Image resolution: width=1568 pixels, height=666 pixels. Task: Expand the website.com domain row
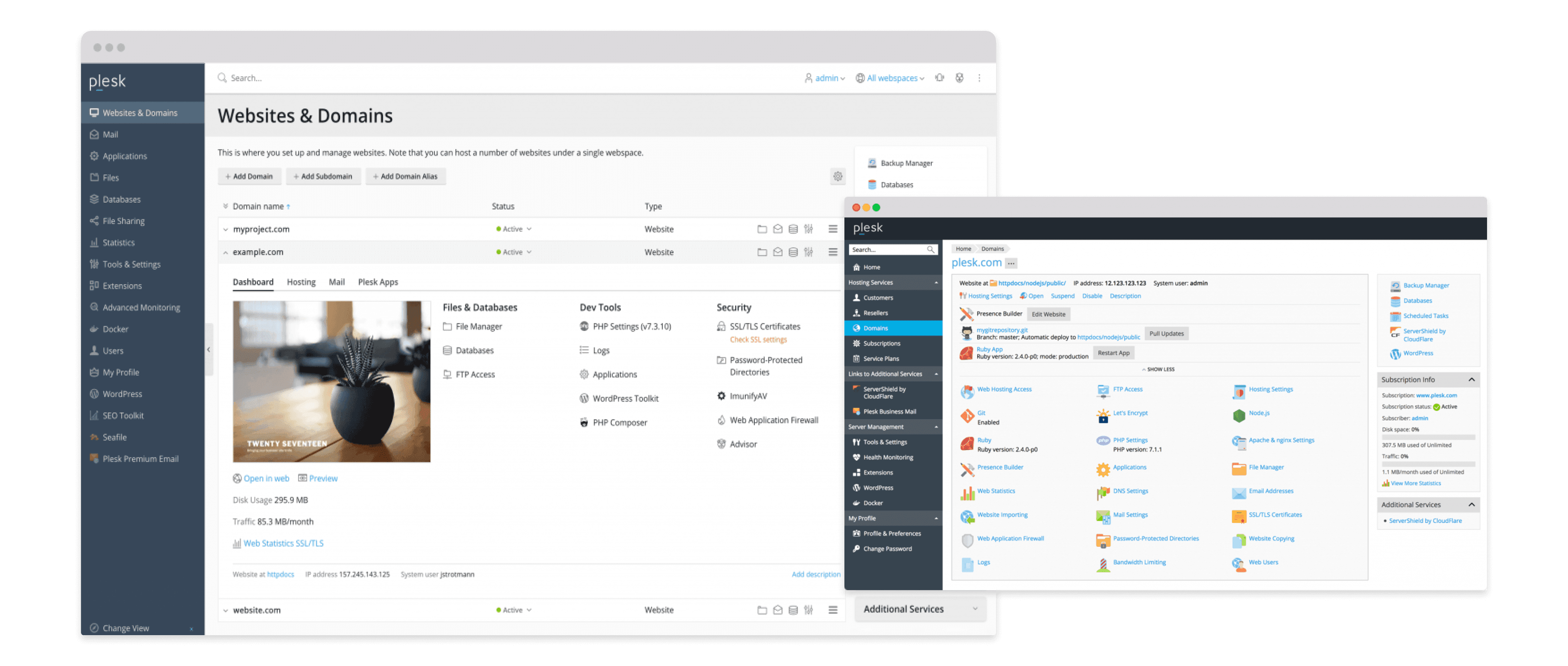[x=225, y=611]
